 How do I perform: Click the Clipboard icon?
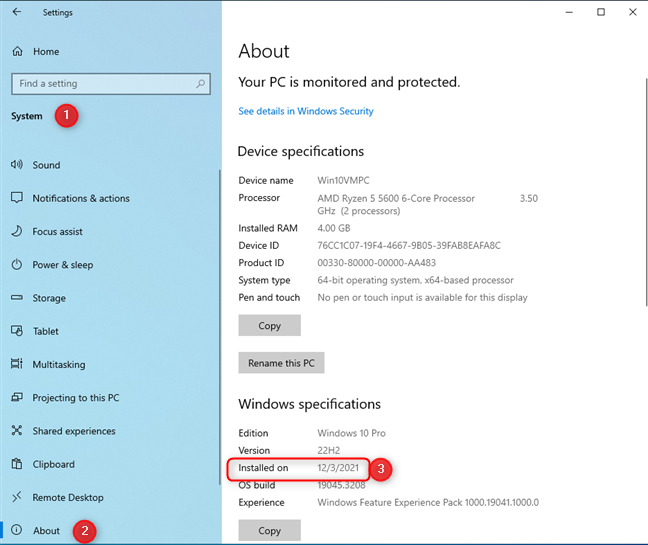click(17, 464)
